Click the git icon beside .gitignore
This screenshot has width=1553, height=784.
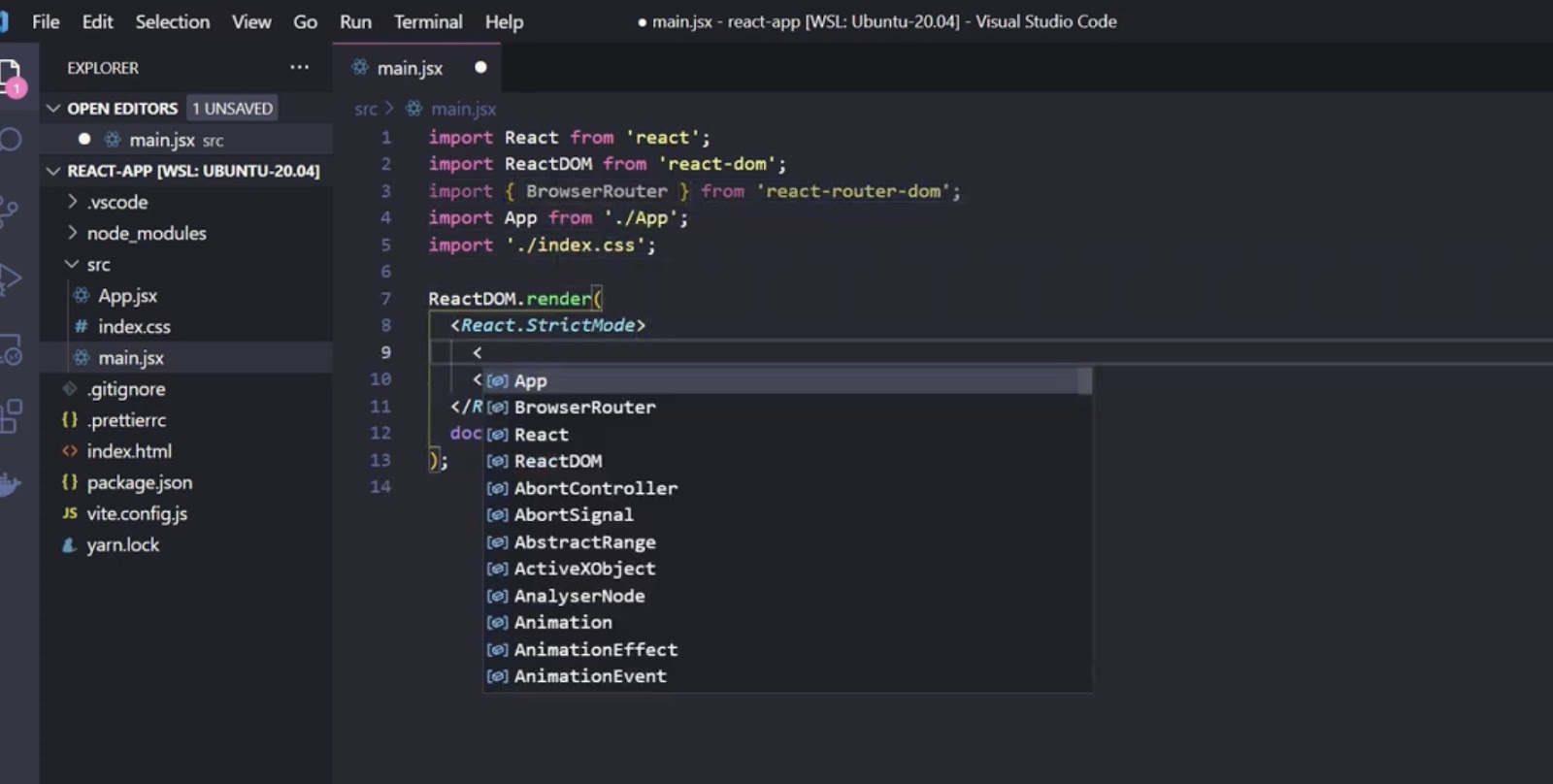[x=70, y=388]
